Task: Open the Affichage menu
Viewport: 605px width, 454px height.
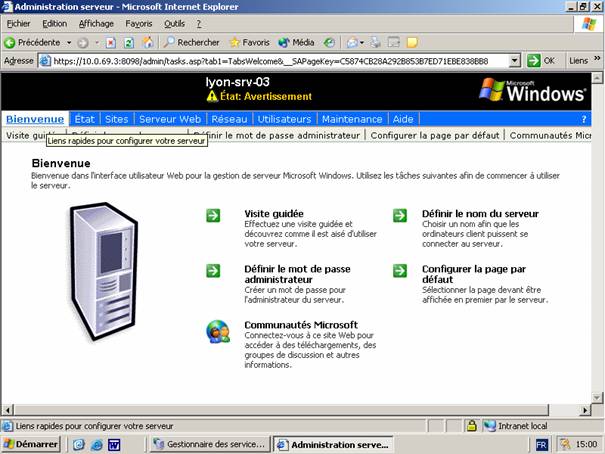Action: click(96, 23)
